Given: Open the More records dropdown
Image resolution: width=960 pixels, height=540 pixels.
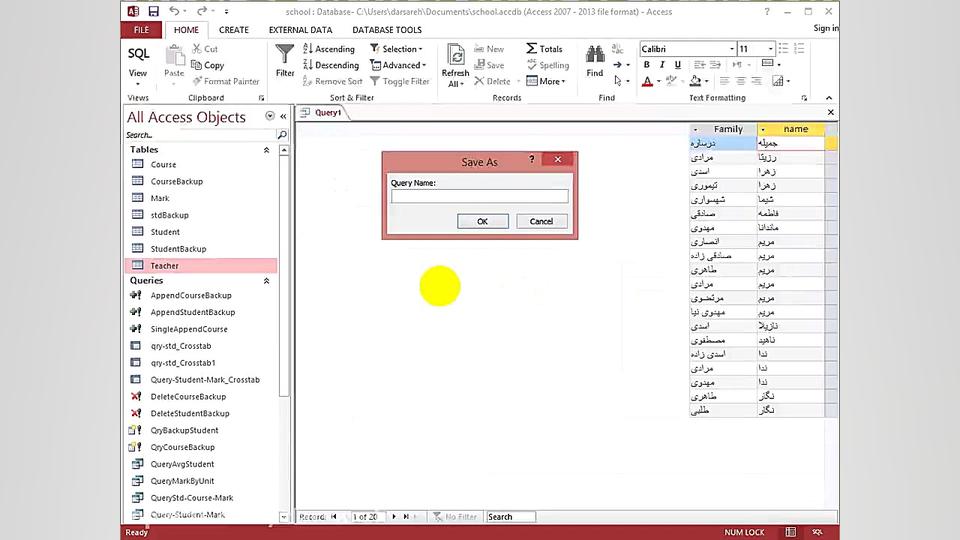Looking at the screenshot, I should [546, 81].
